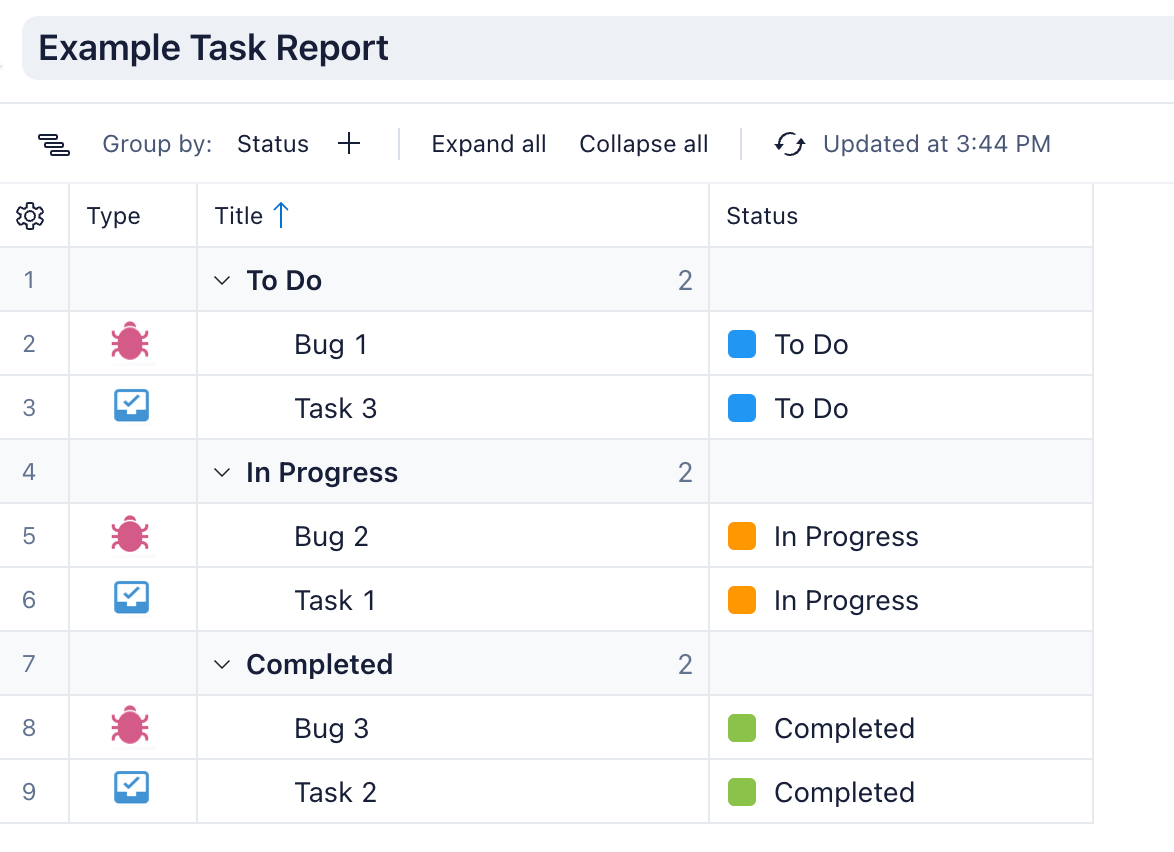Collapse the Completed group
Viewport: 1174px width, 852px height.
click(x=222, y=665)
